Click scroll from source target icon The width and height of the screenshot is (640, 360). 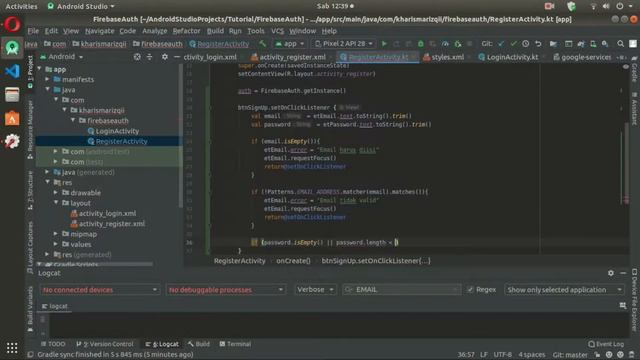coord(137,57)
